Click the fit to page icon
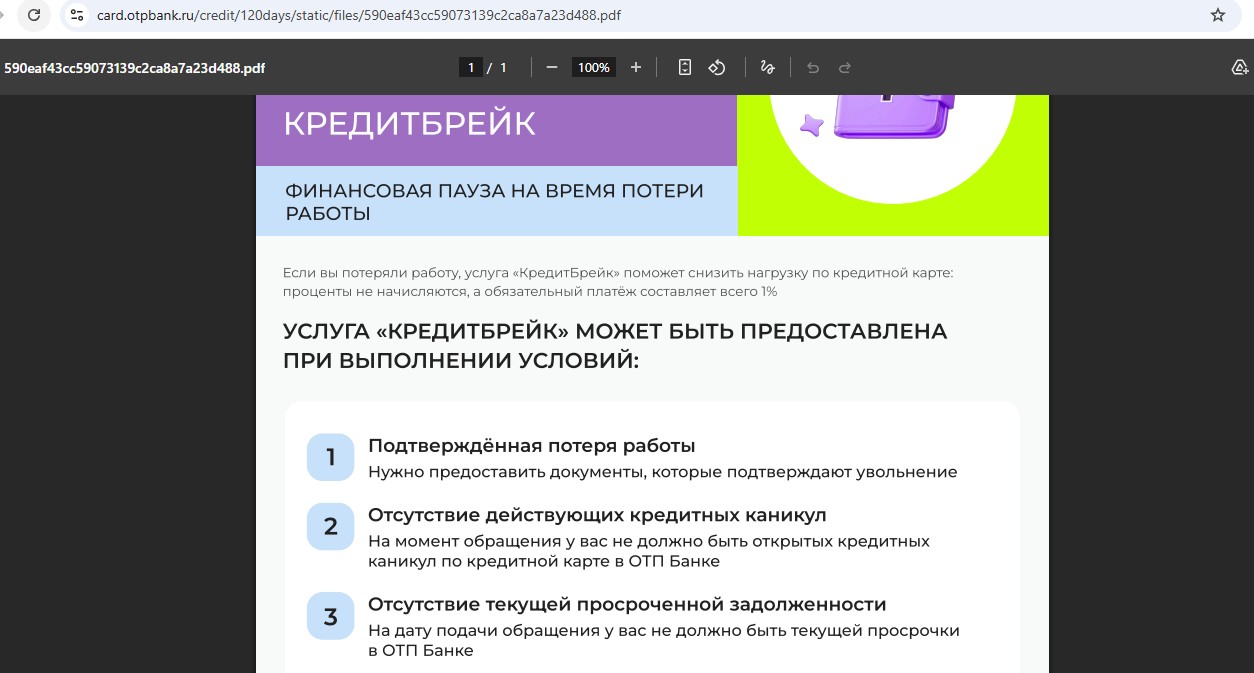Viewport: 1254px width, 673px height. tap(685, 67)
